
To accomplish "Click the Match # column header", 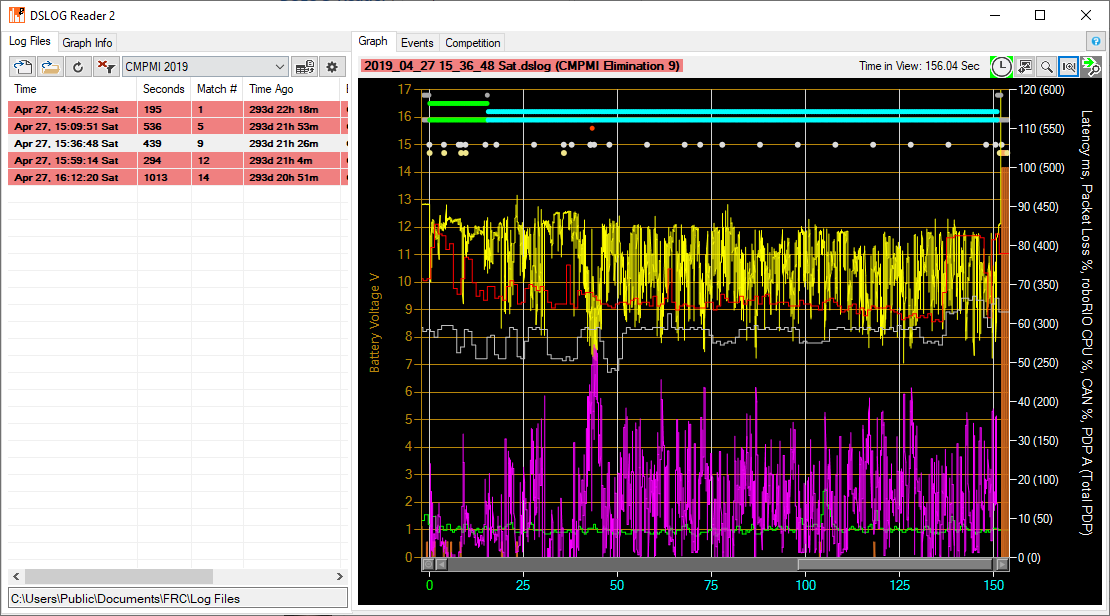I will coord(217,89).
